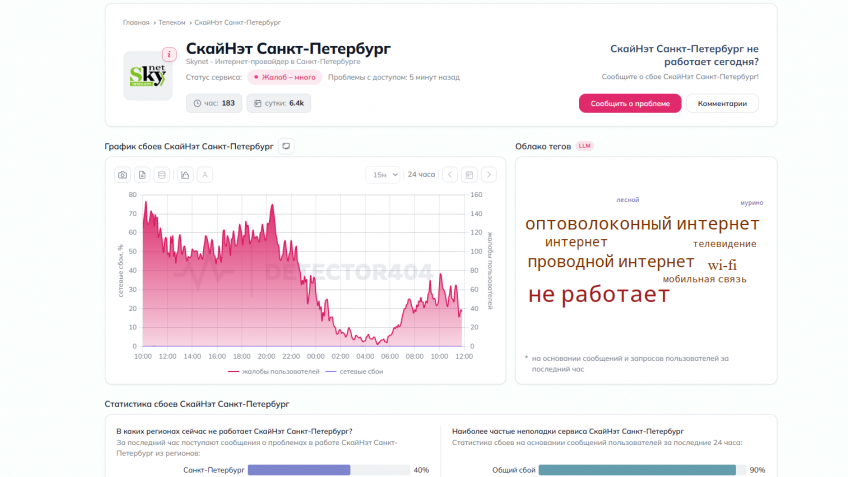The width and height of the screenshot is (848, 477).
Task: Open the 'Телеком' breadcrumb link
Action: 171,23
